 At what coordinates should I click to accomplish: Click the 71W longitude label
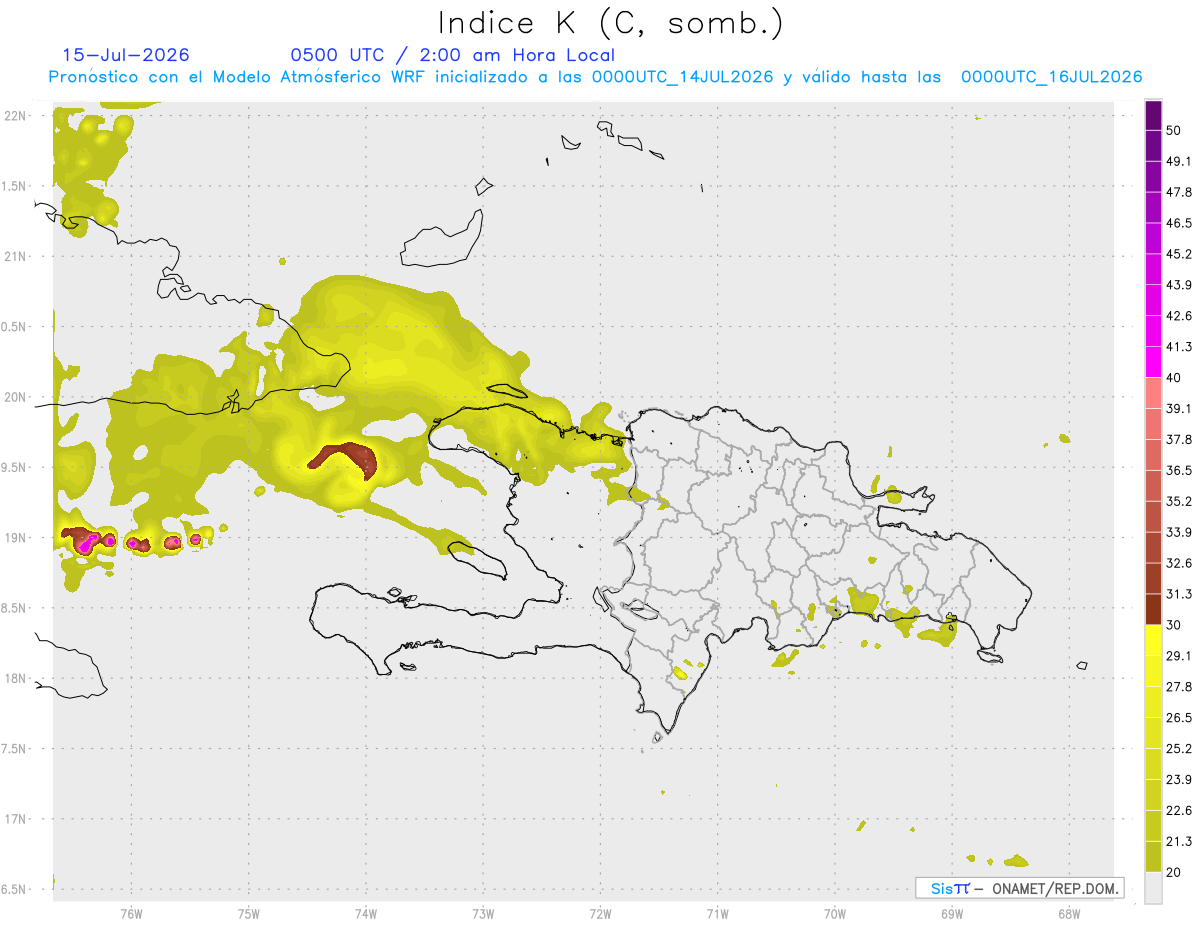pos(717,914)
